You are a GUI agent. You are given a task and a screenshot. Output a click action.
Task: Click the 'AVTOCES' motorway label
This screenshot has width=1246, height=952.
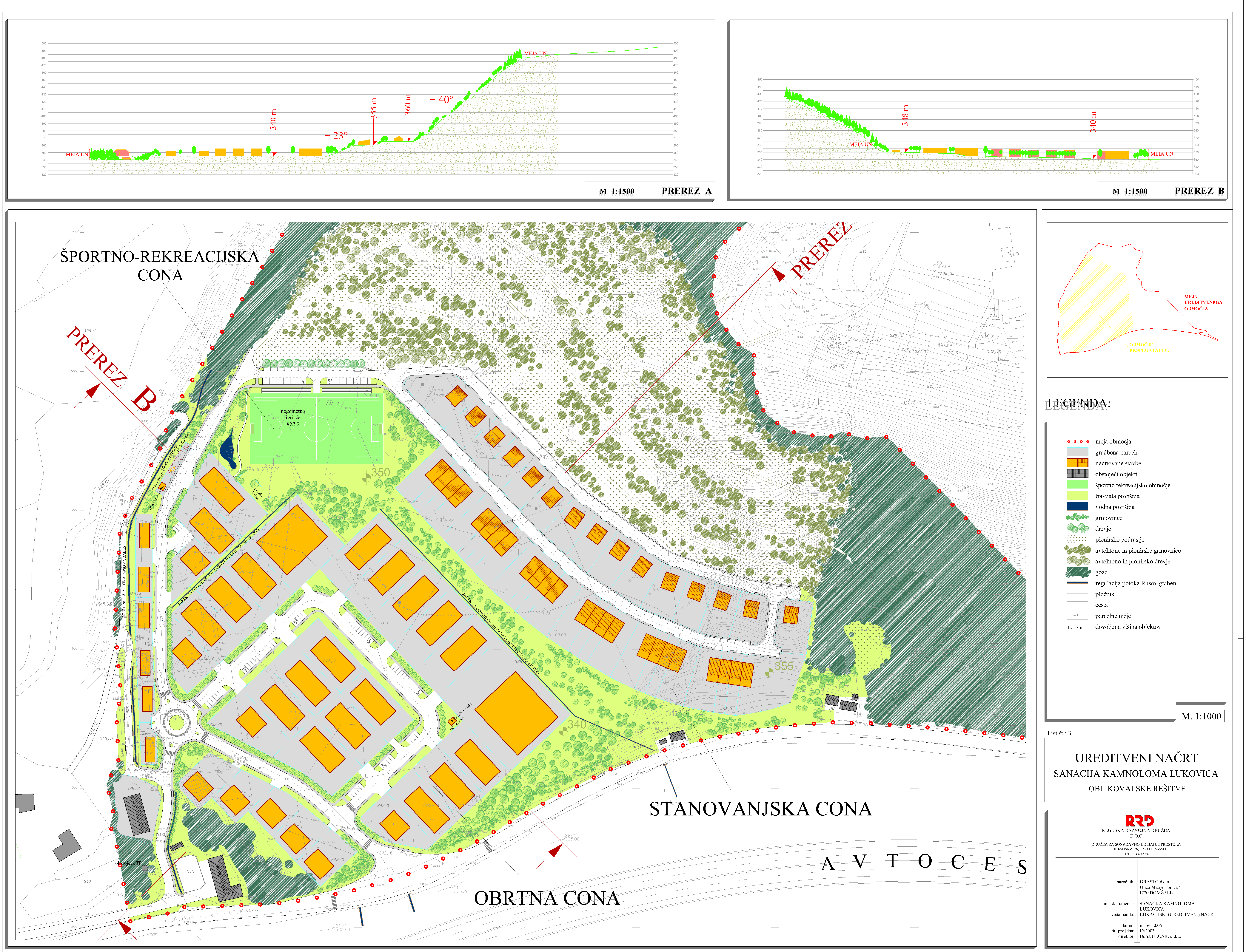point(923,863)
